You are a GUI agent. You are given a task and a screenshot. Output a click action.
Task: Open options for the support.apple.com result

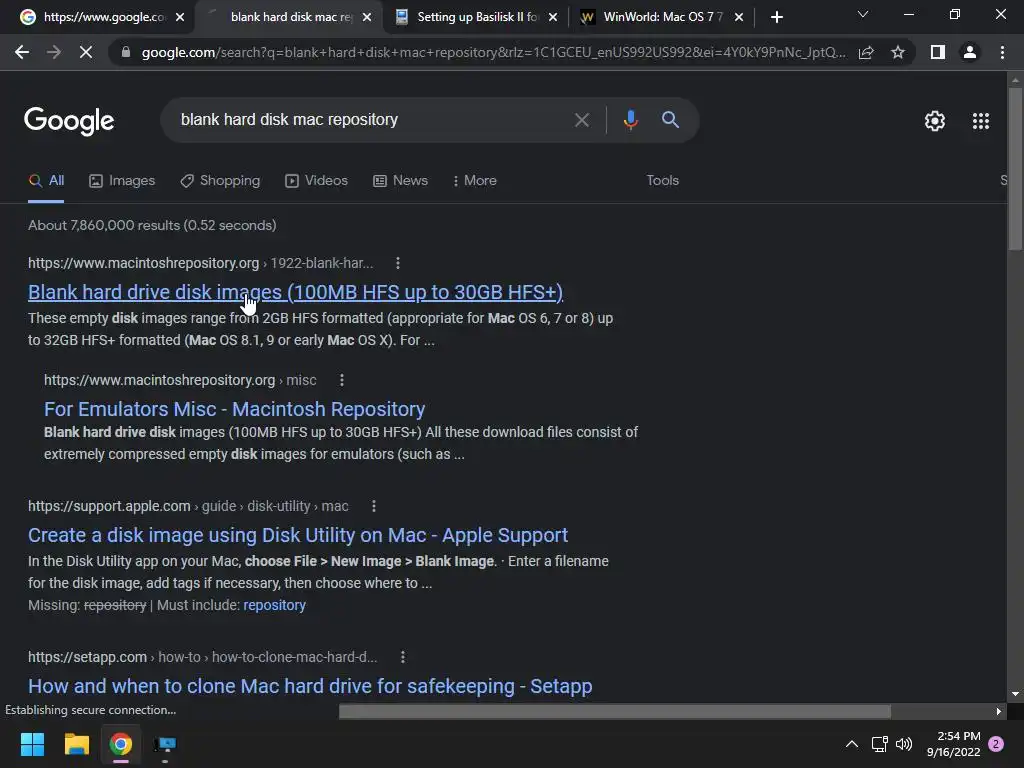(374, 506)
